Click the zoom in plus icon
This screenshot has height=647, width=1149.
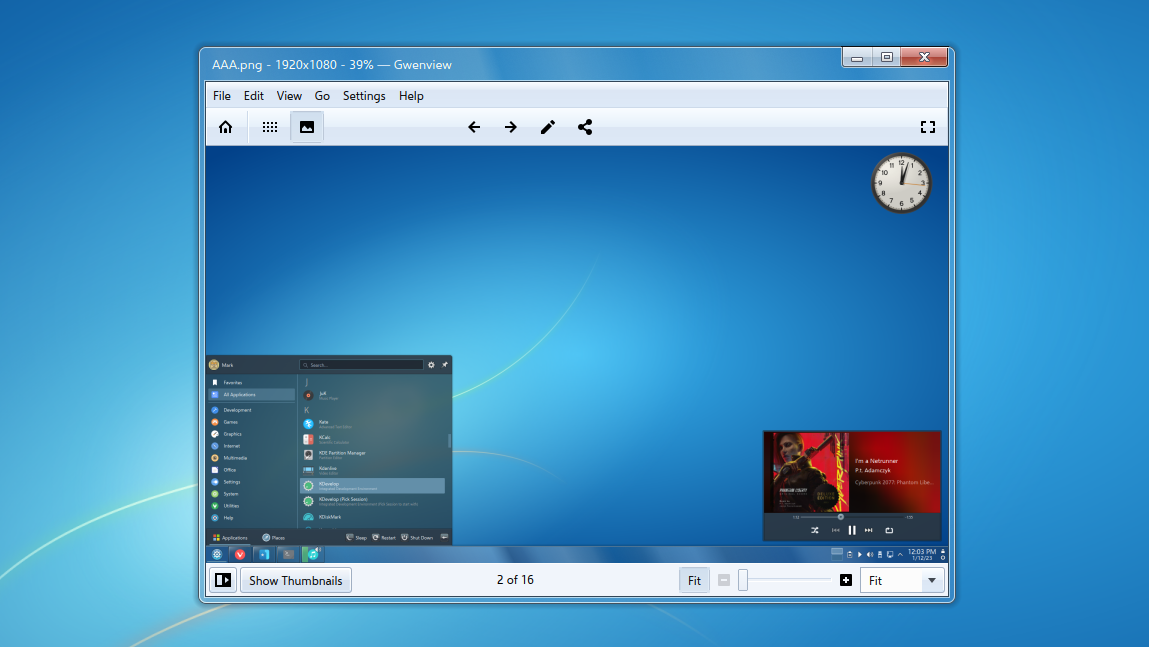point(846,580)
